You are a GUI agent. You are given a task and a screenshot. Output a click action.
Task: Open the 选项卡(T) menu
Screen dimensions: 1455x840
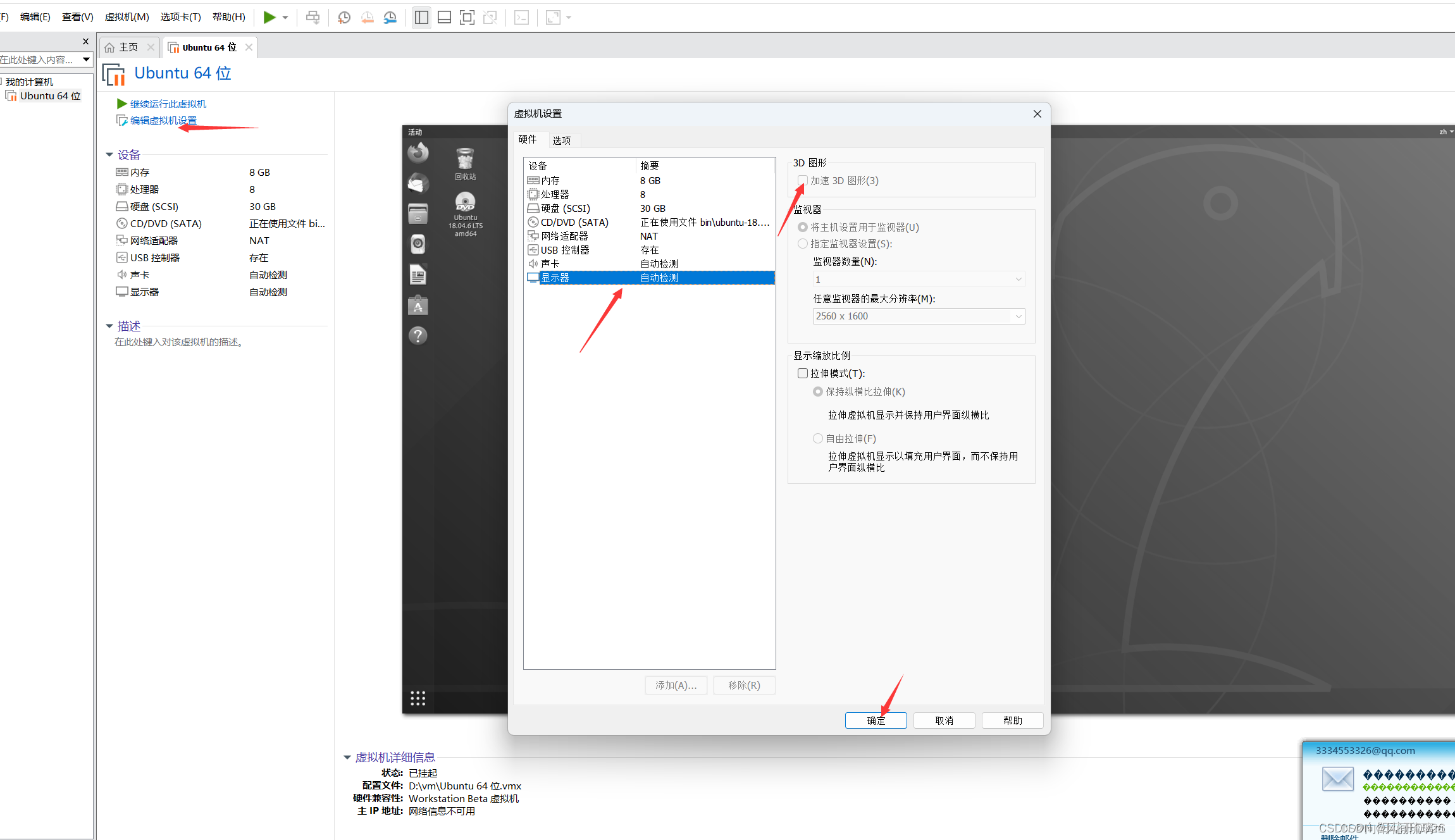pyautogui.click(x=181, y=17)
